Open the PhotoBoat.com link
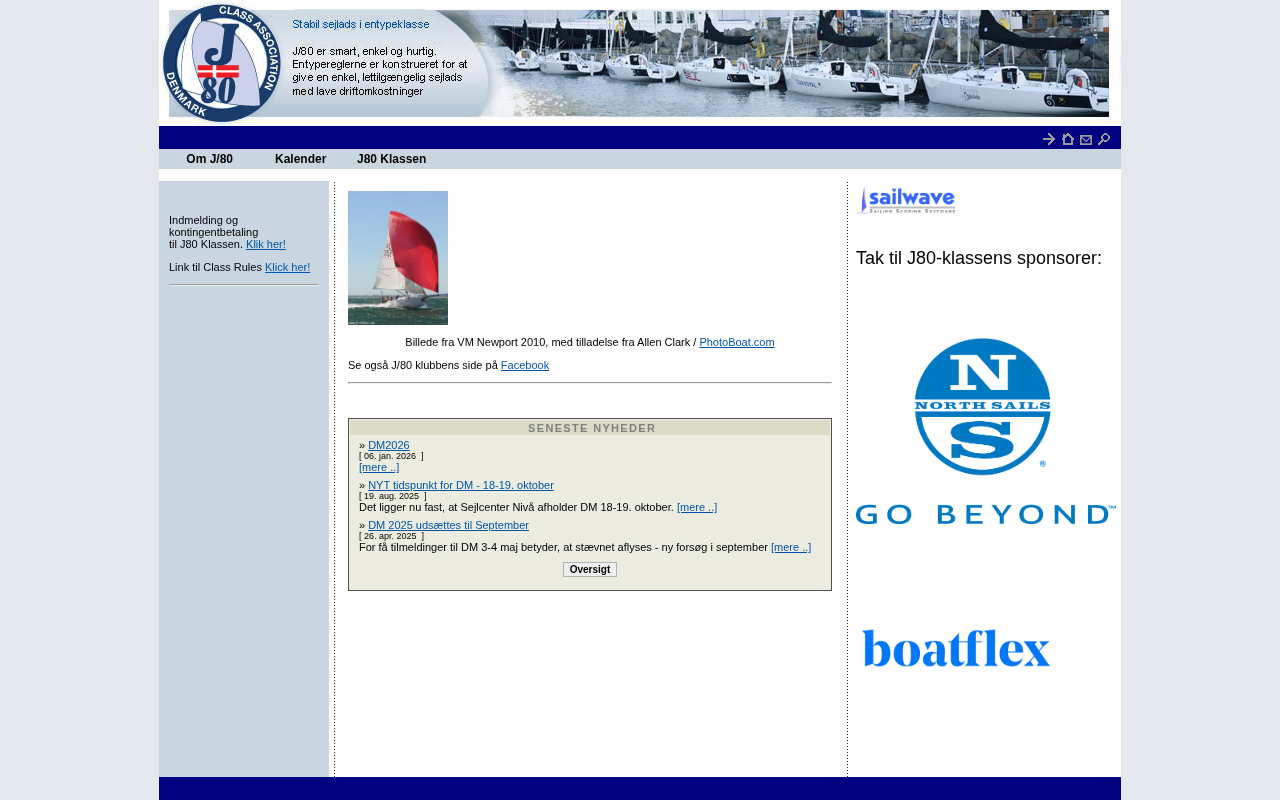This screenshot has height=800, width=1280. [x=736, y=342]
